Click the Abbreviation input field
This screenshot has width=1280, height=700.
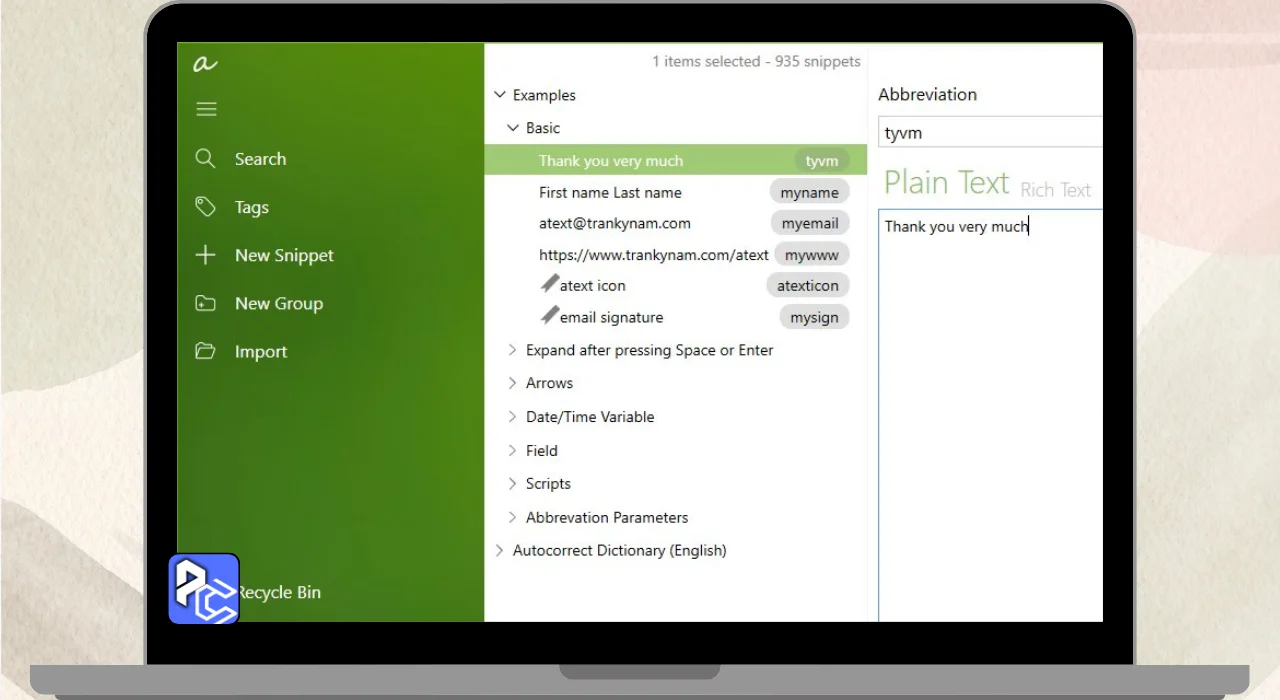(x=990, y=132)
